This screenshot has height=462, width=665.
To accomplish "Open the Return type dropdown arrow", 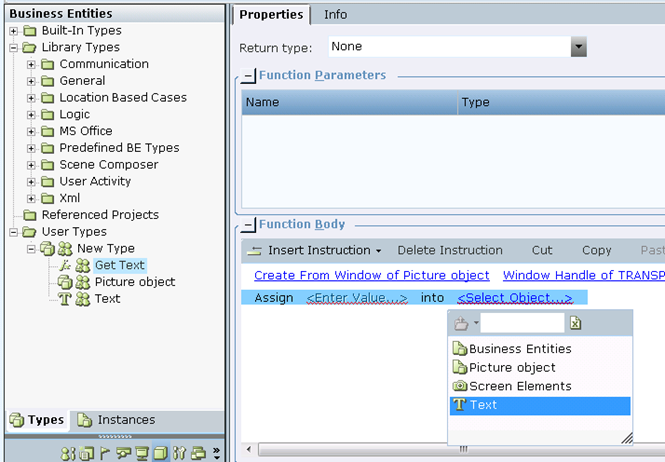I will [x=578, y=47].
